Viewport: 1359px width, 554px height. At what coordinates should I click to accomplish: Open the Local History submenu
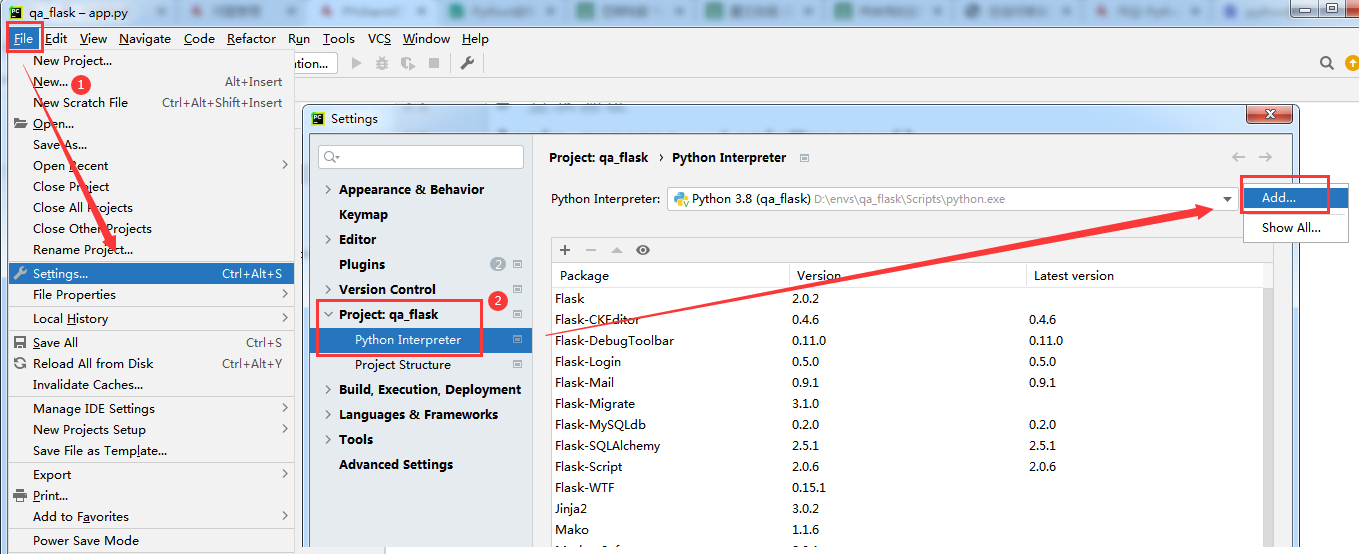tap(151, 318)
